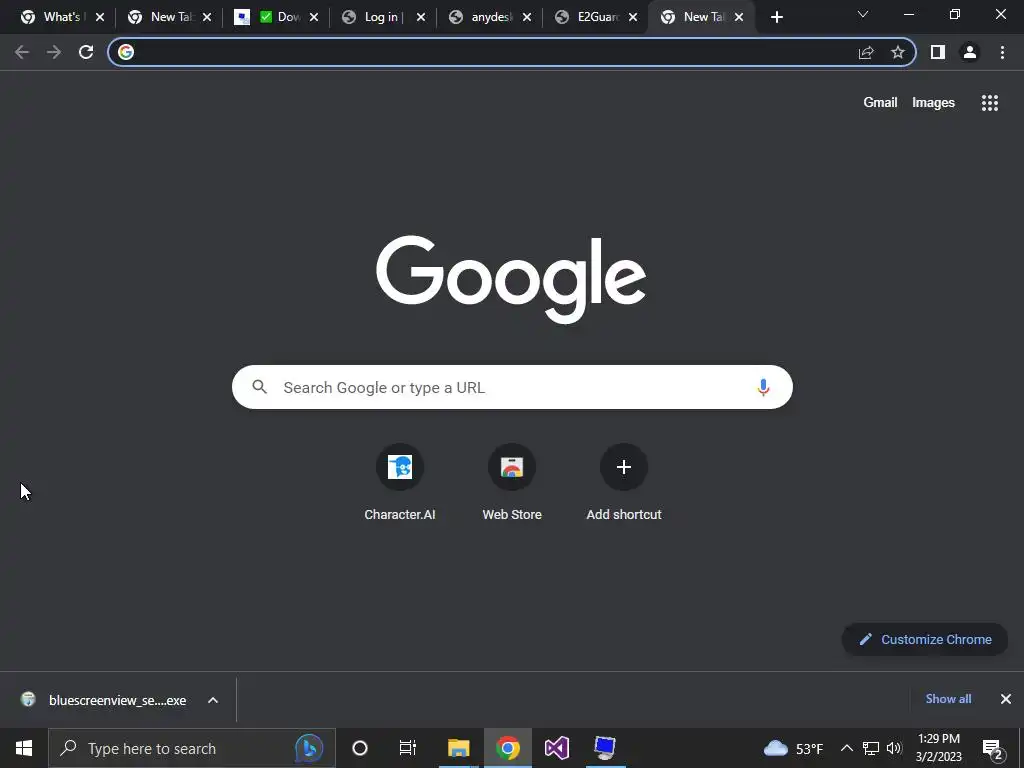Go back to previous page
The width and height of the screenshot is (1024, 768).
[22, 52]
